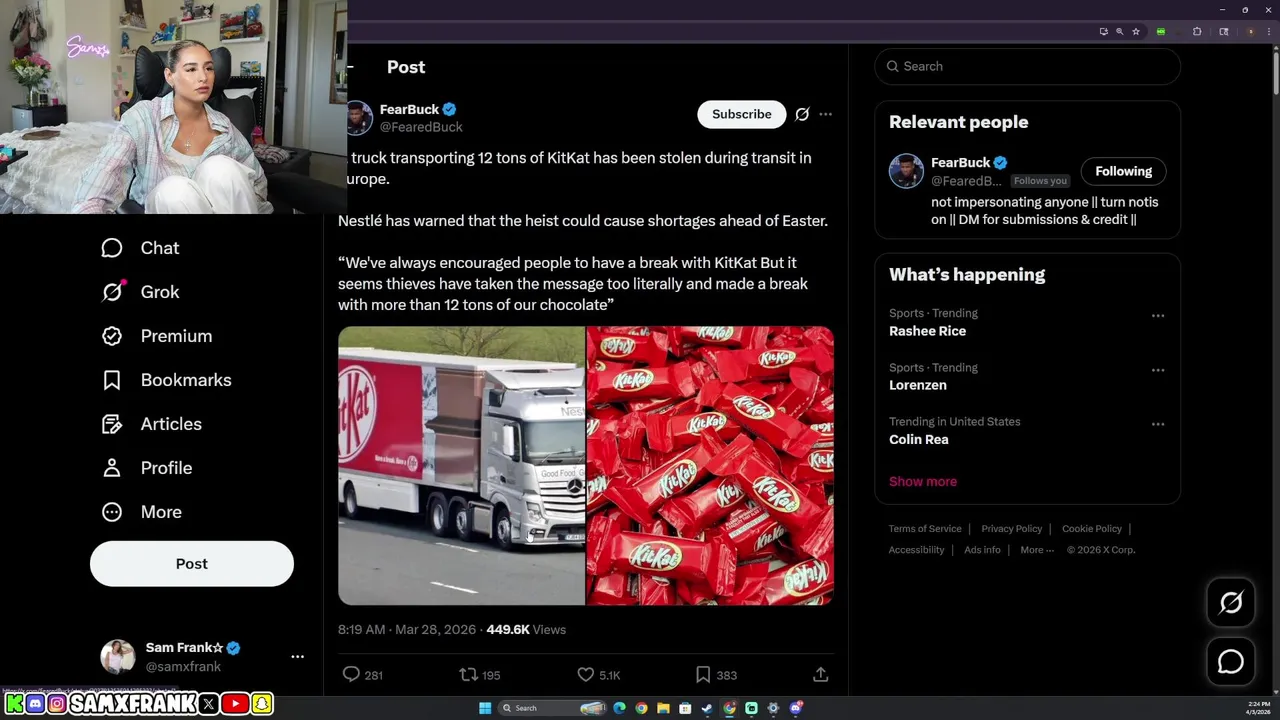Viewport: 1280px width, 720px height.
Task: Click the browser zoom magnifier icon
Action: click(1120, 31)
